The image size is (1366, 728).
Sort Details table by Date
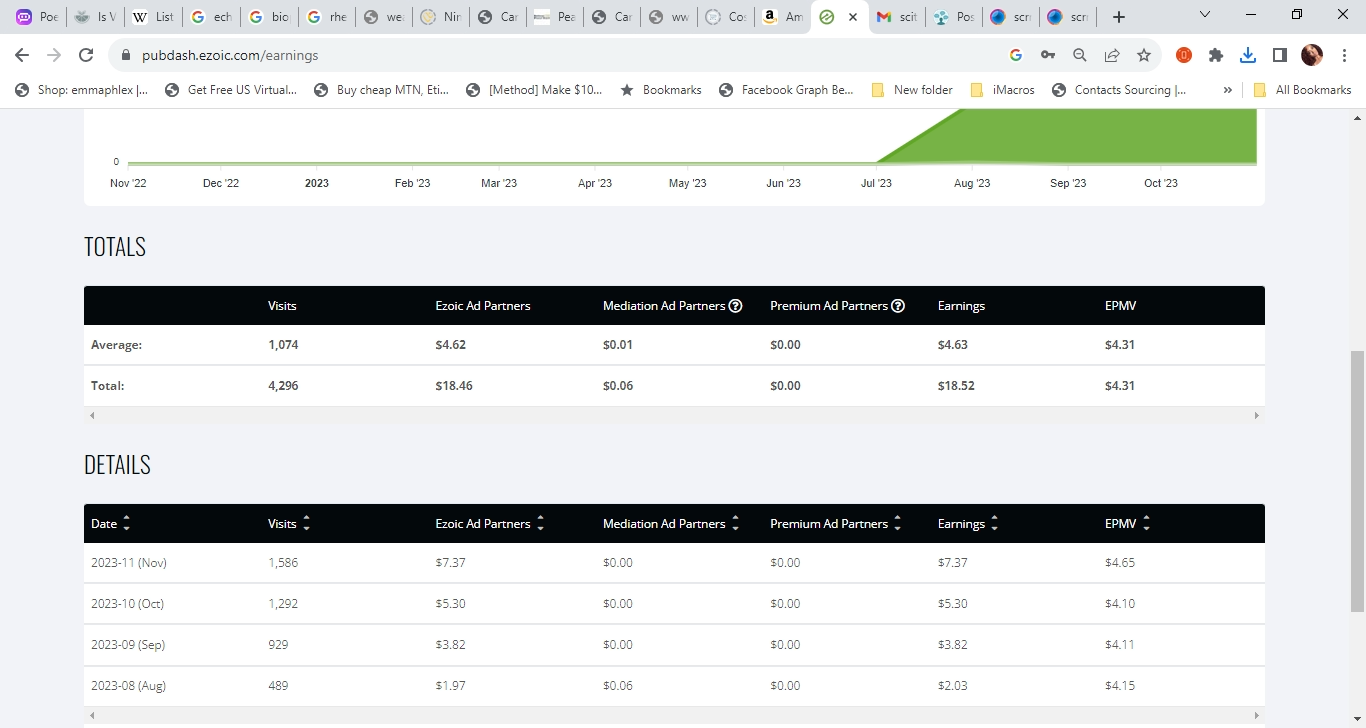[127, 524]
